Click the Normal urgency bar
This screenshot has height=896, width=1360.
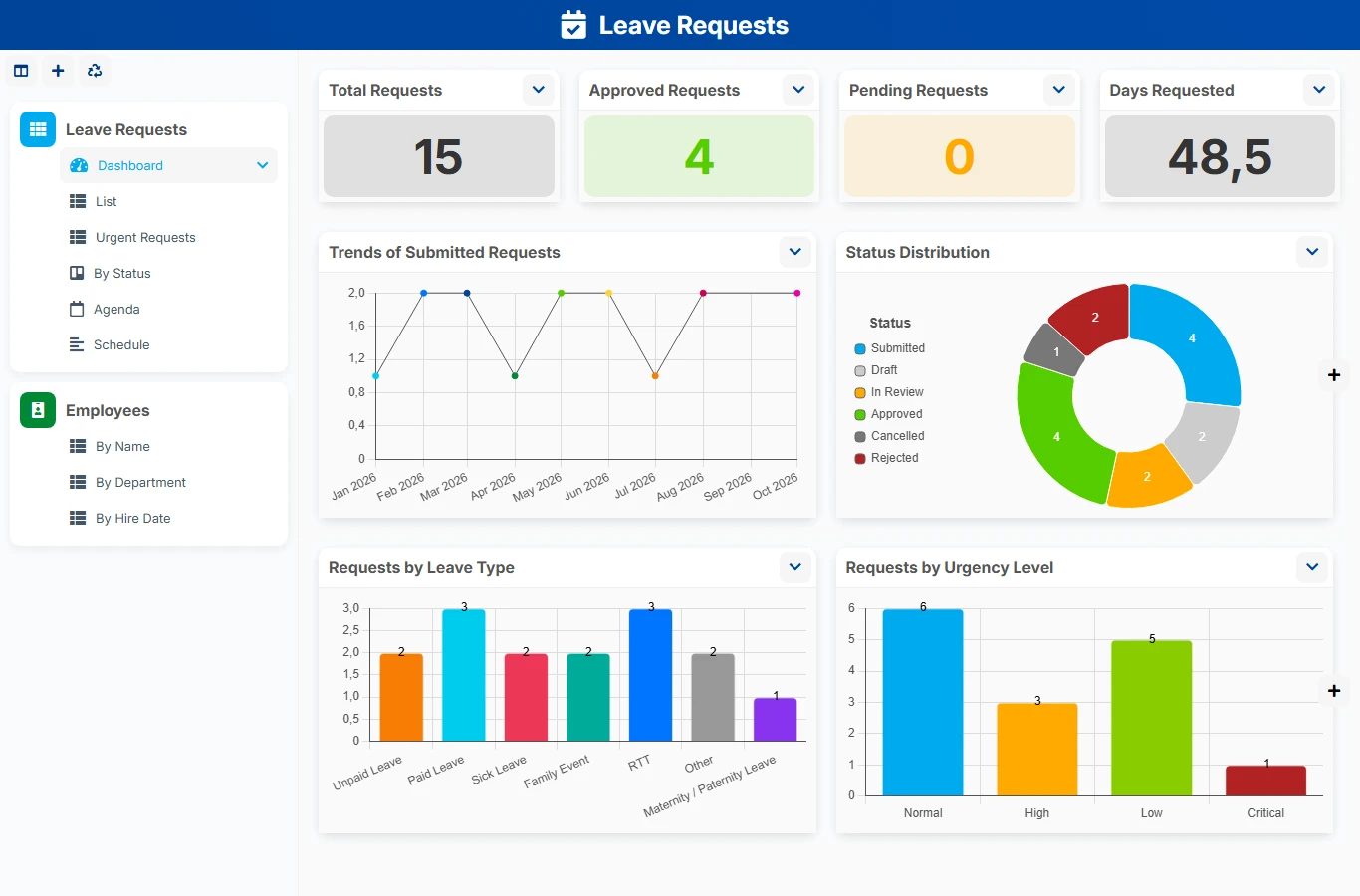(923, 702)
